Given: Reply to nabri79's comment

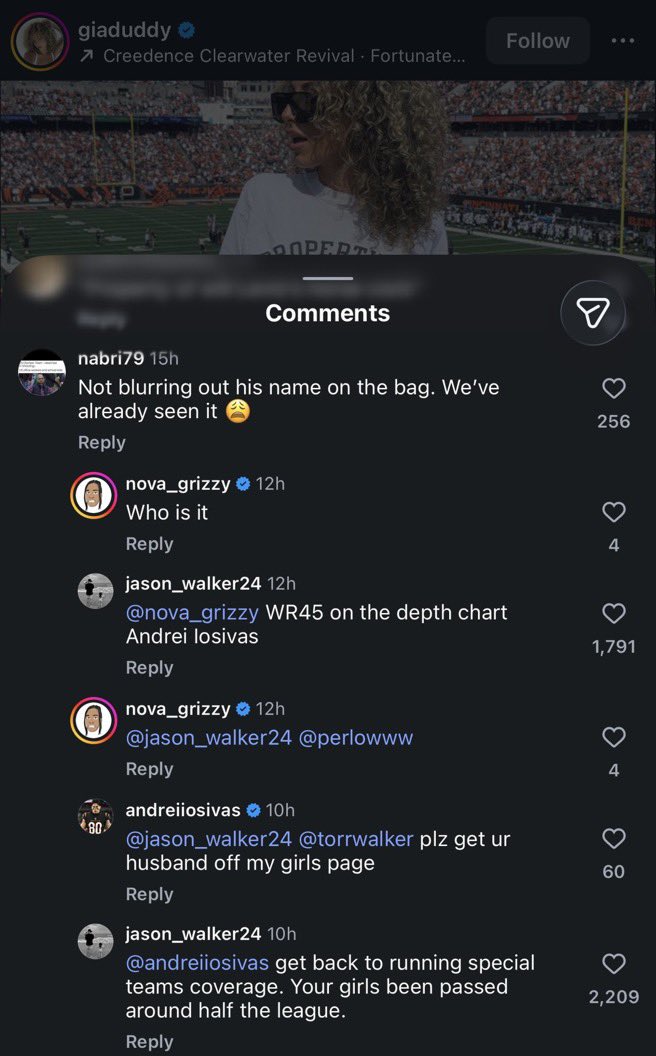Looking at the screenshot, I should pos(102,442).
